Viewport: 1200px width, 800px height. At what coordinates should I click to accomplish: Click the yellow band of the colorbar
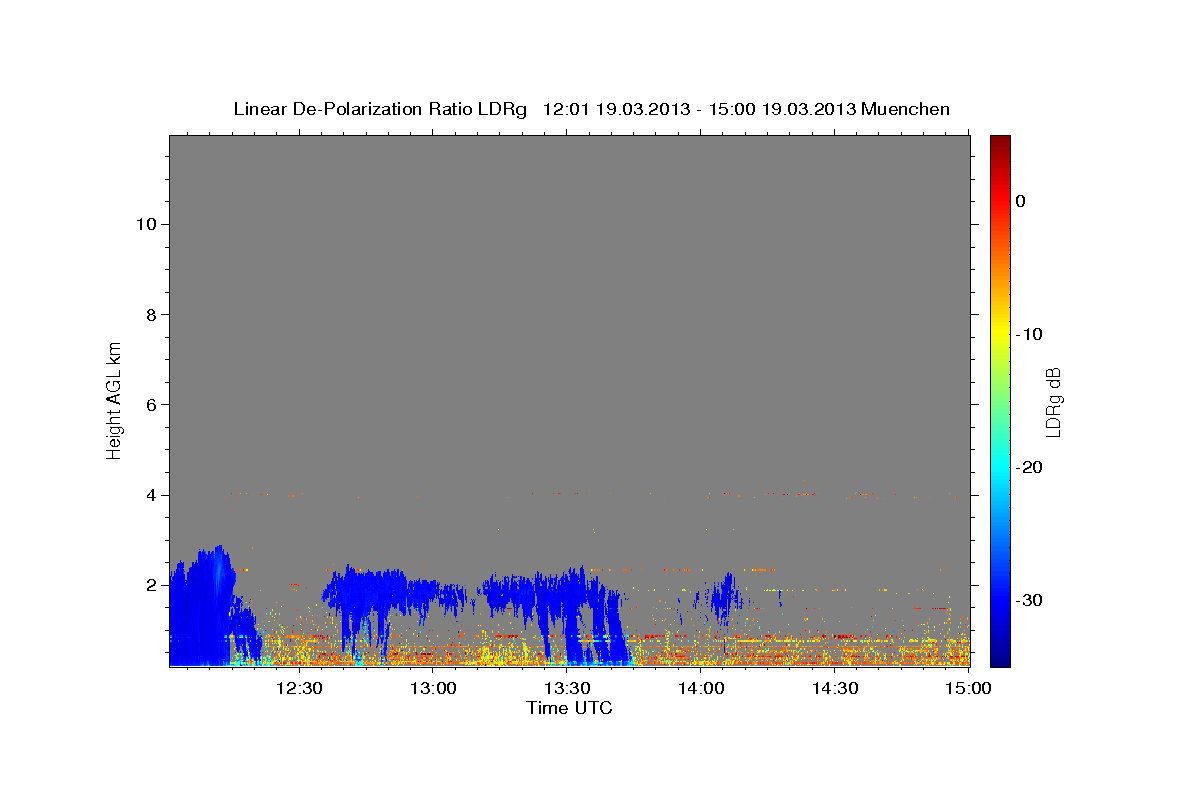point(1000,330)
